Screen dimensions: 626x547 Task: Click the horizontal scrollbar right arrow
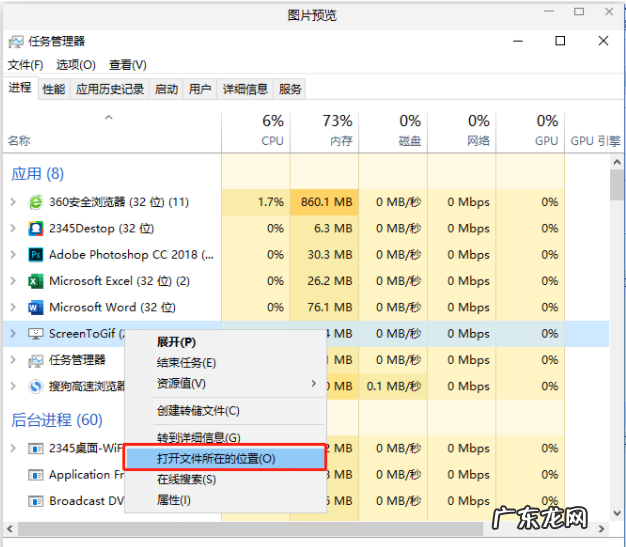tap(602, 529)
